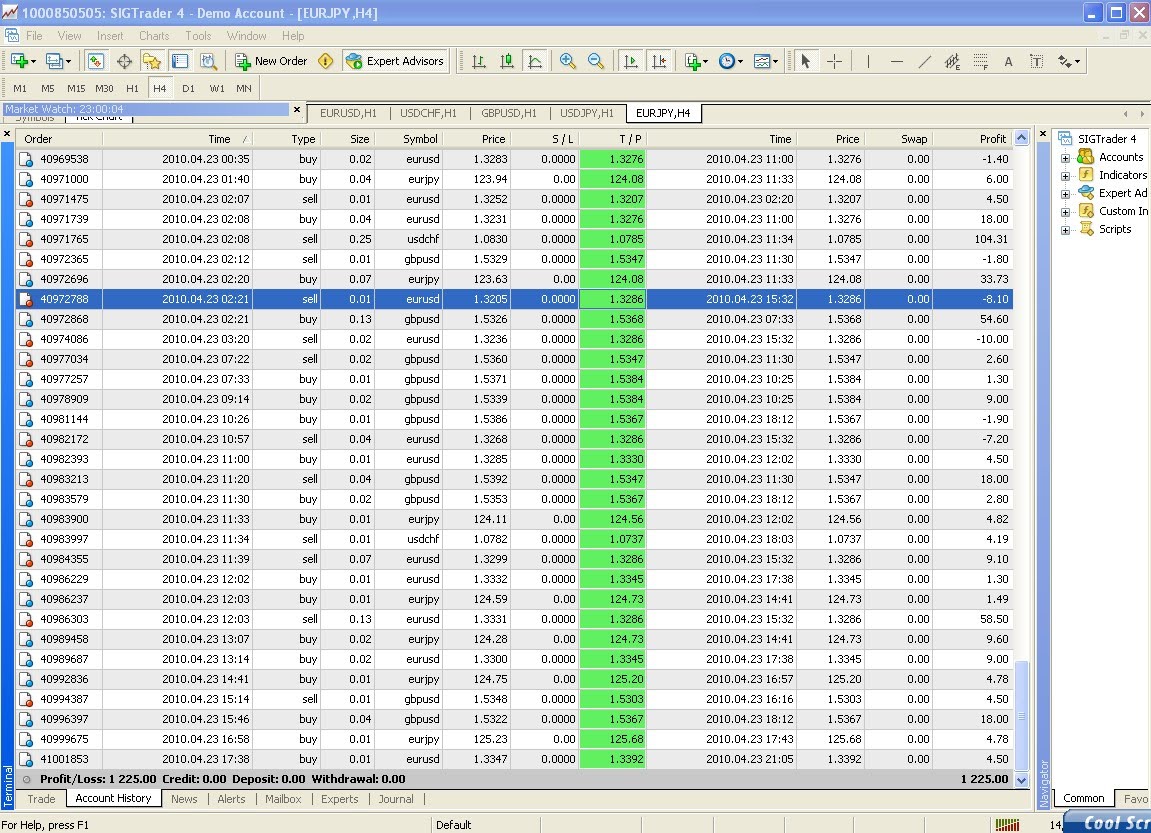Image resolution: width=1151 pixels, height=833 pixels.
Task: Open the Common navigator tab
Action: (x=1083, y=798)
